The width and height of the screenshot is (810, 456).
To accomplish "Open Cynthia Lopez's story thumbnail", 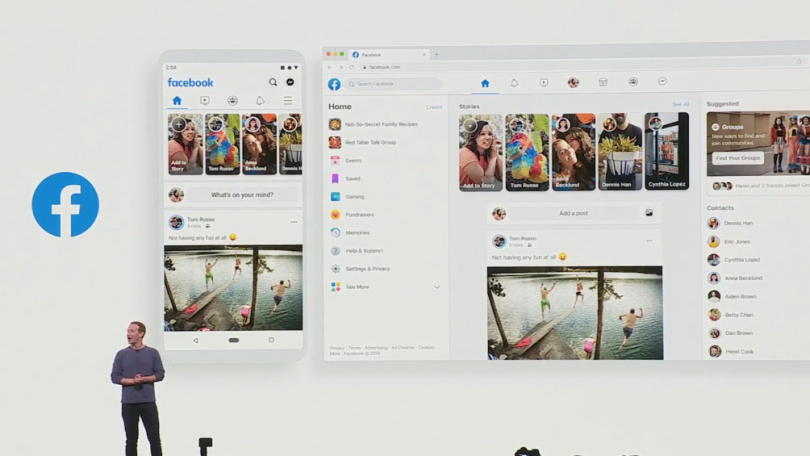I will coord(666,150).
